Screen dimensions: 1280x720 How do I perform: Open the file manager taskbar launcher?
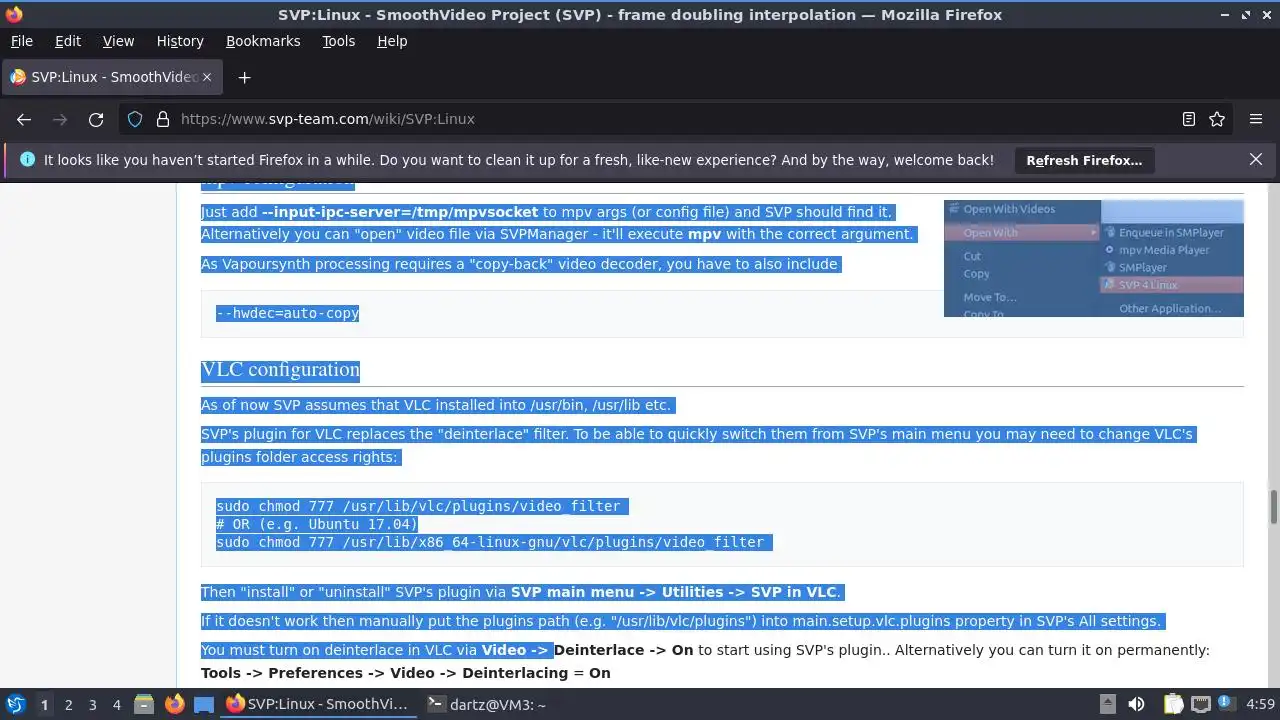[144, 704]
